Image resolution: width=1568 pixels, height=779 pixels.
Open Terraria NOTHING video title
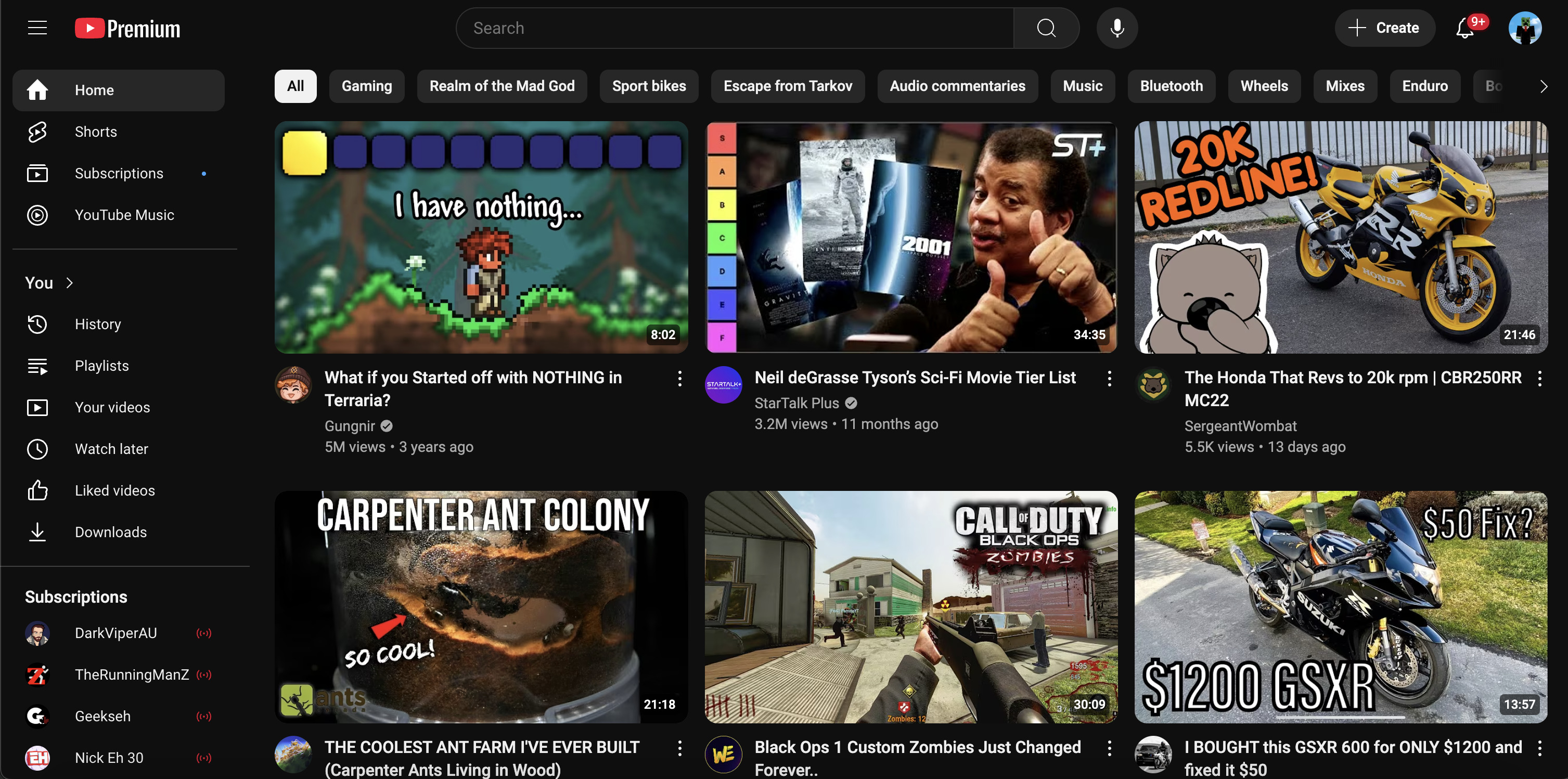(473, 389)
